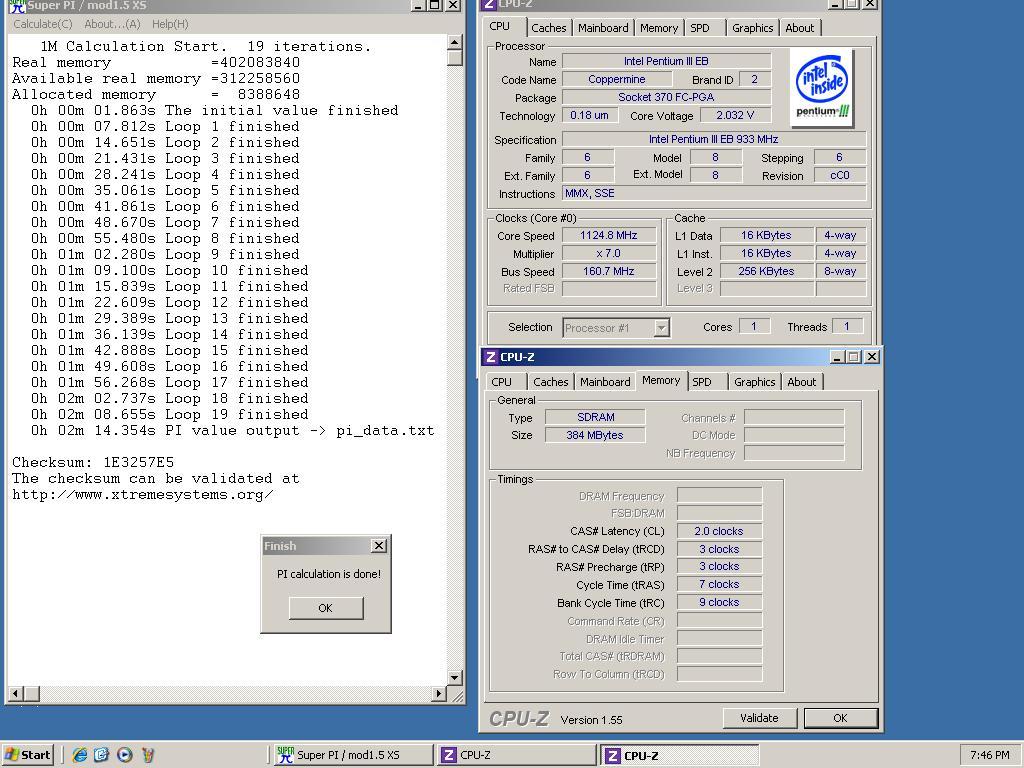Viewport: 1024px width, 768px height.
Task: Click OK in the Finish dialog
Action: (325, 608)
